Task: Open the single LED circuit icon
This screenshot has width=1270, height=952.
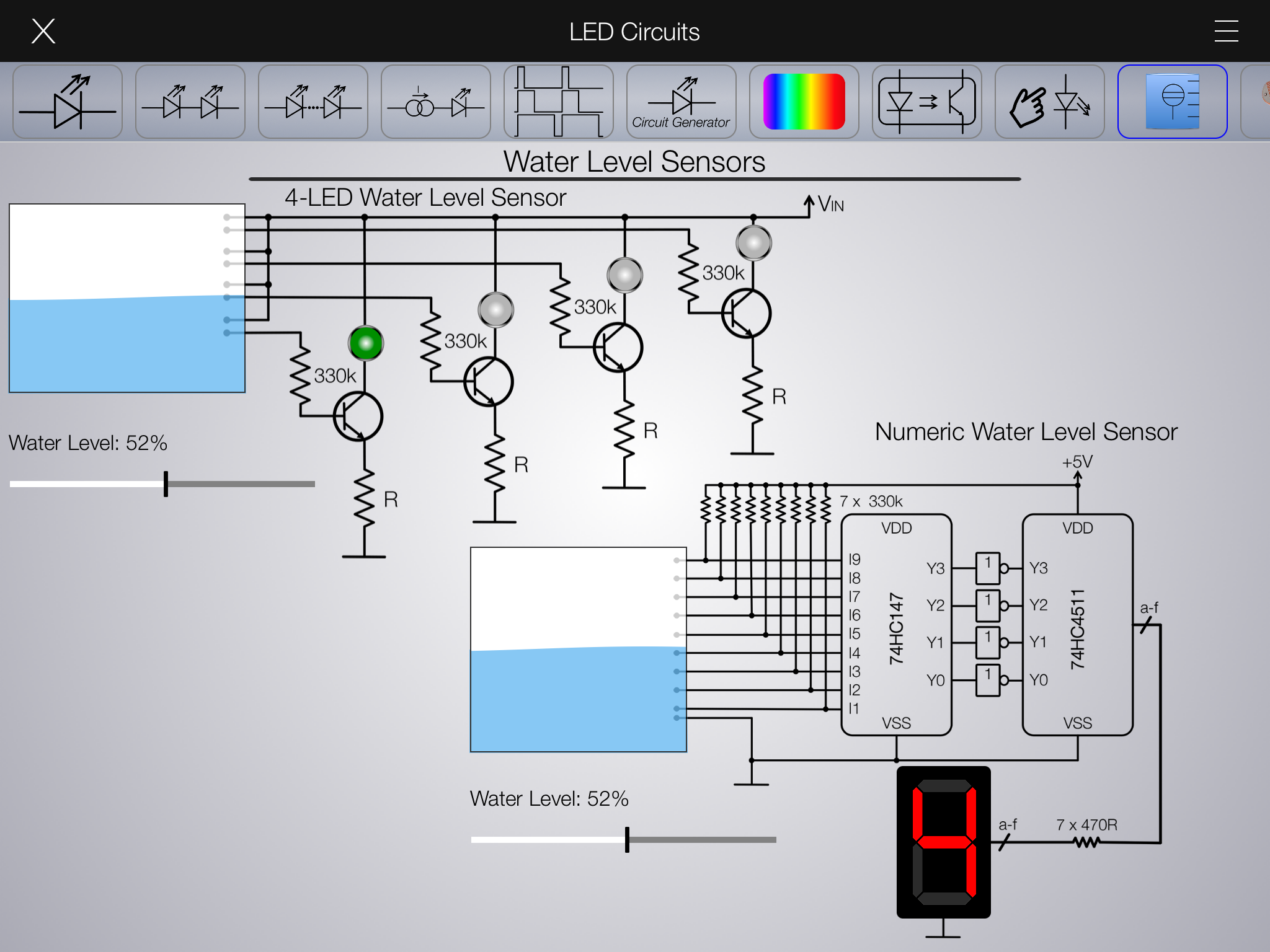Action: click(x=68, y=102)
